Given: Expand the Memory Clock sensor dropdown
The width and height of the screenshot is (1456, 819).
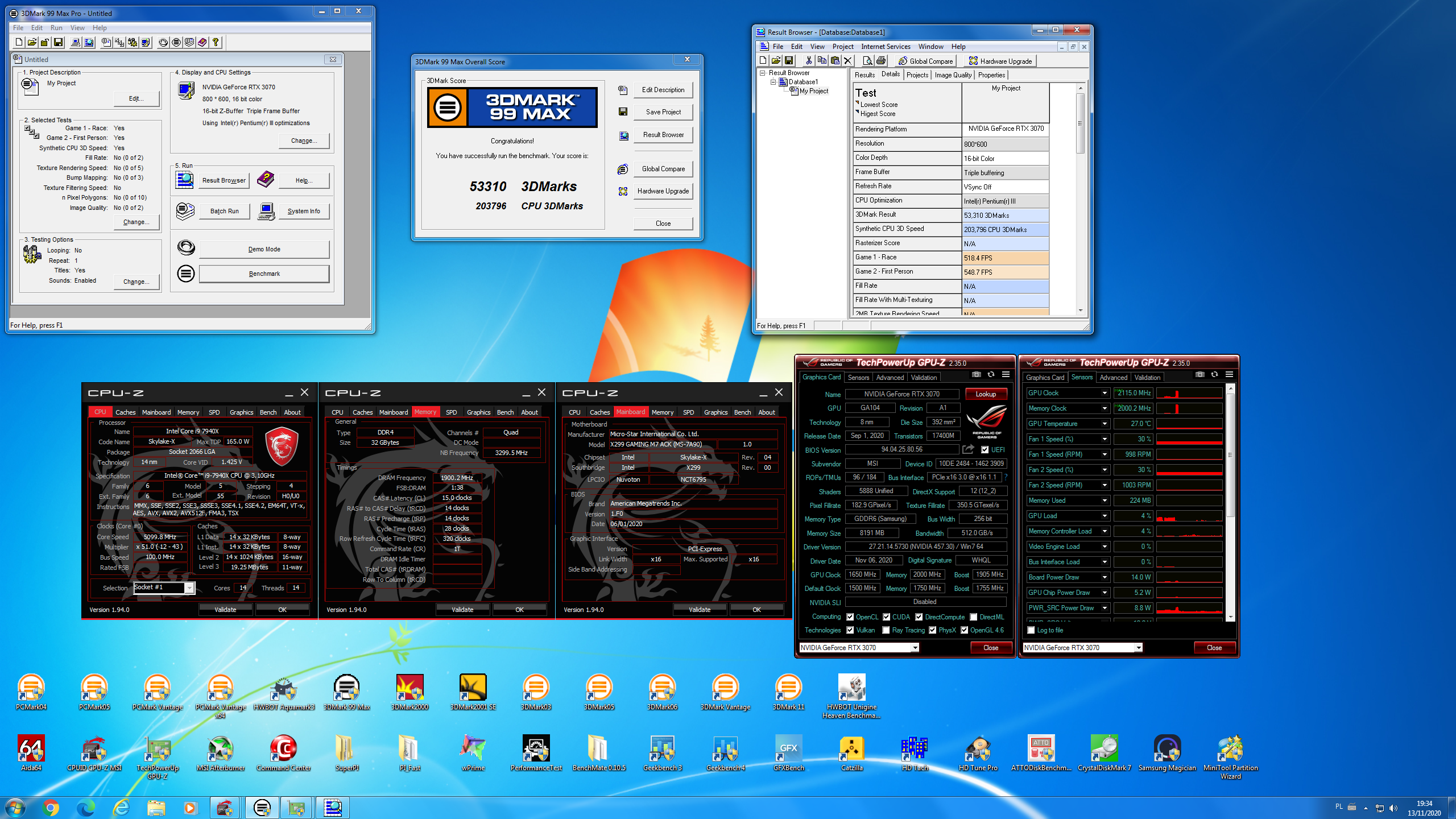Looking at the screenshot, I should (1105, 408).
